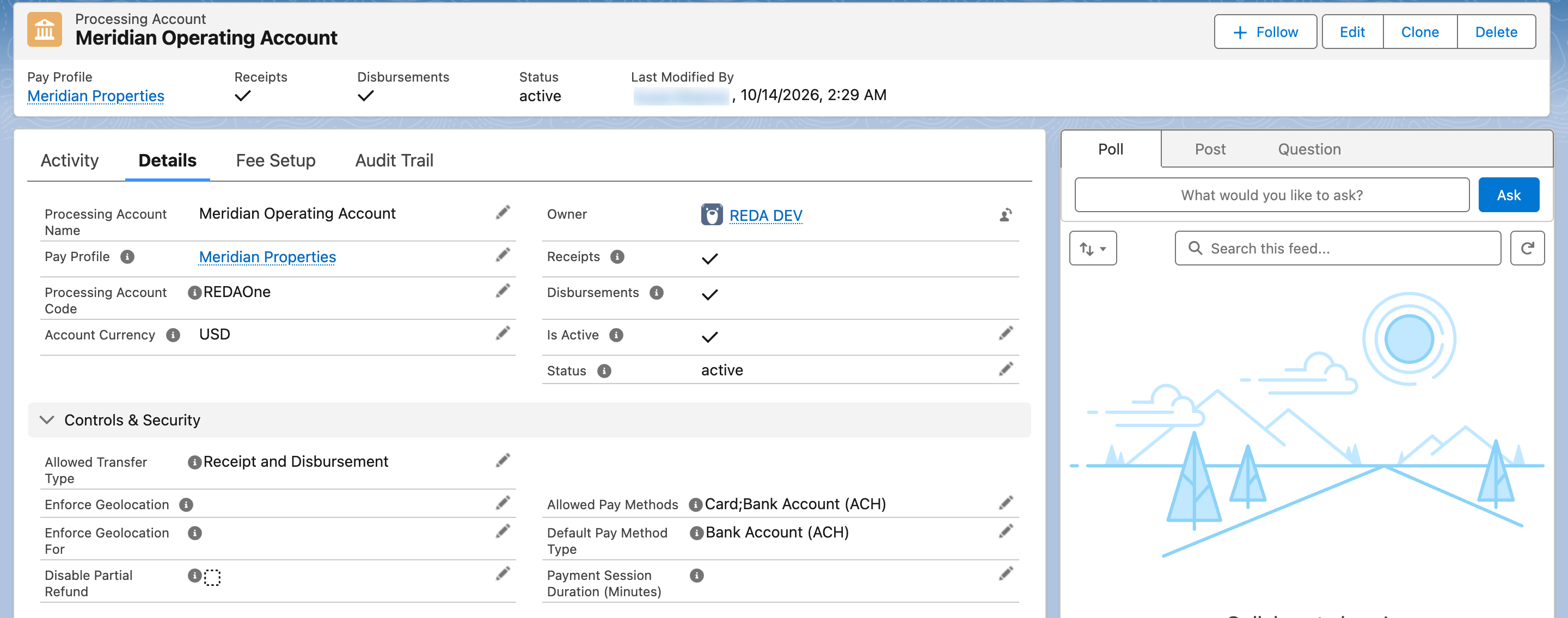Edit Processing Account Name pencil icon
This screenshot has height=618, width=1568.
pyautogui.click(x=503, y=212)
